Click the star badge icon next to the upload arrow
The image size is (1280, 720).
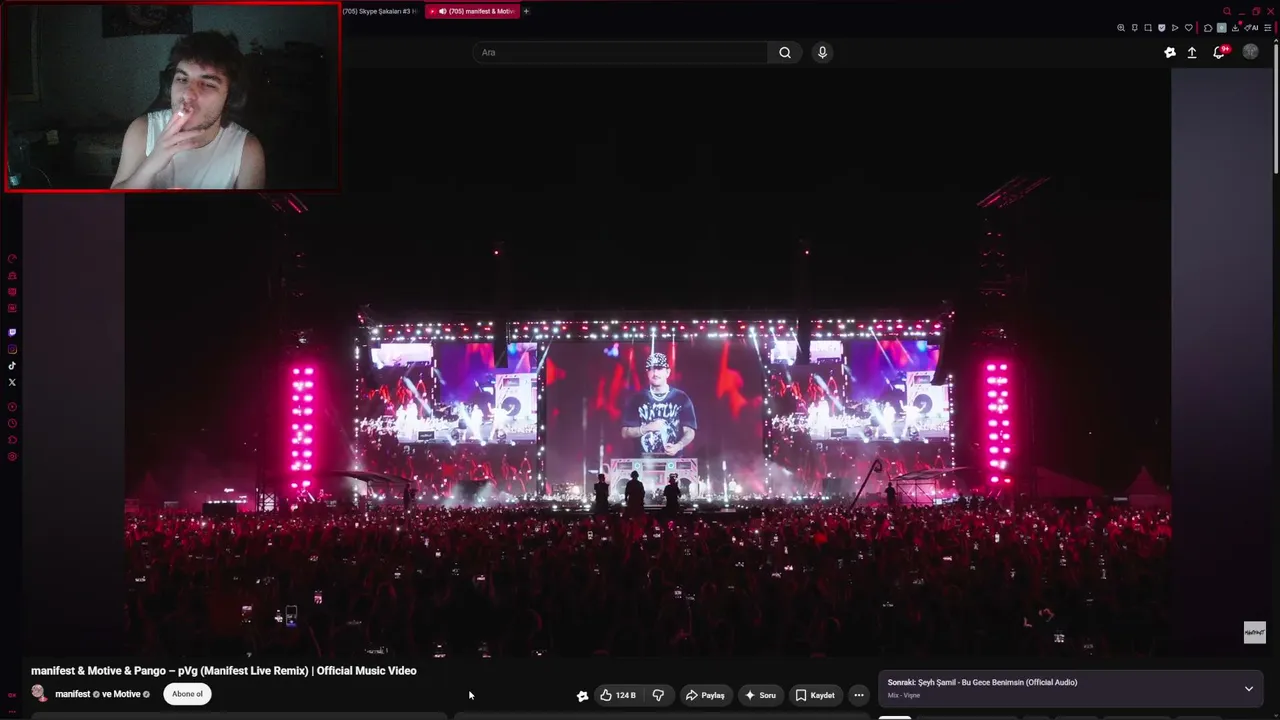pos(1170,53)
